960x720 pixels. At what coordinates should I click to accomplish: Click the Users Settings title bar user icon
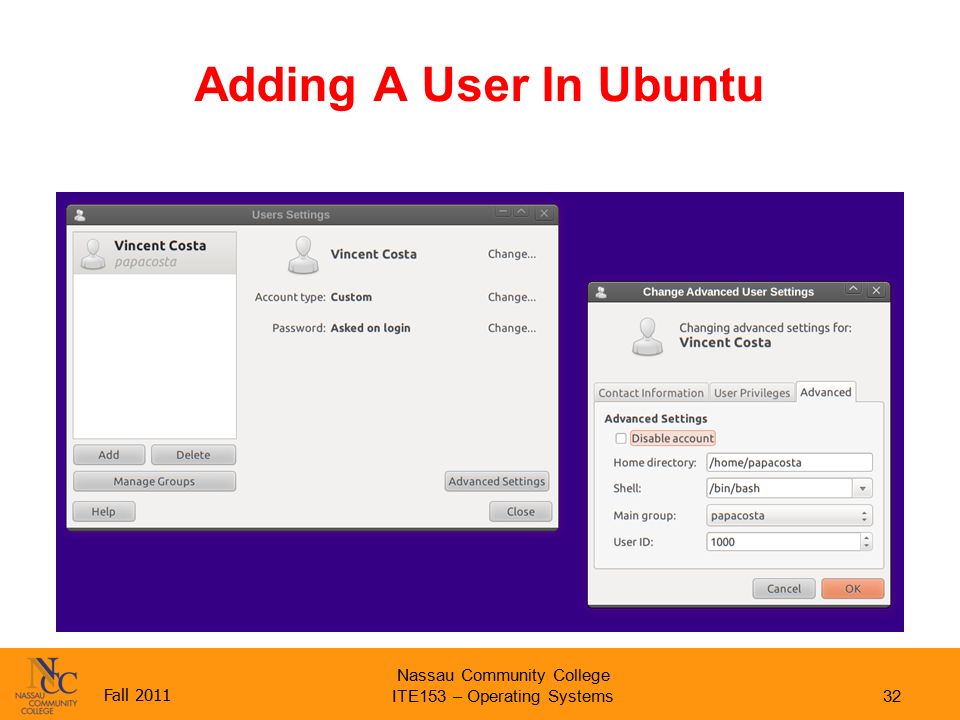tap(80, 216)
